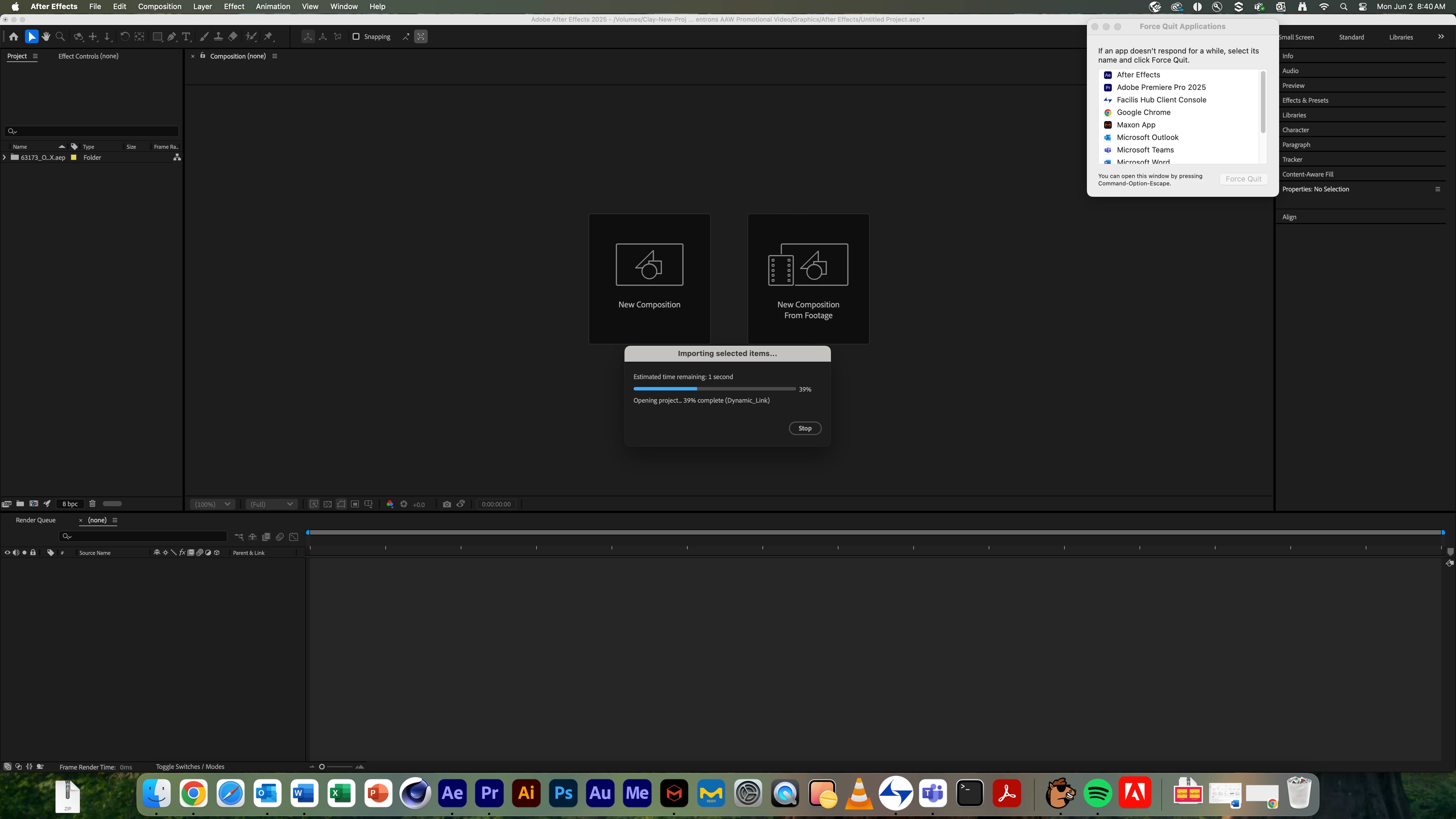The image size is (1456, 819).
Task: Select the Hand tool
Action: point(46,37)
